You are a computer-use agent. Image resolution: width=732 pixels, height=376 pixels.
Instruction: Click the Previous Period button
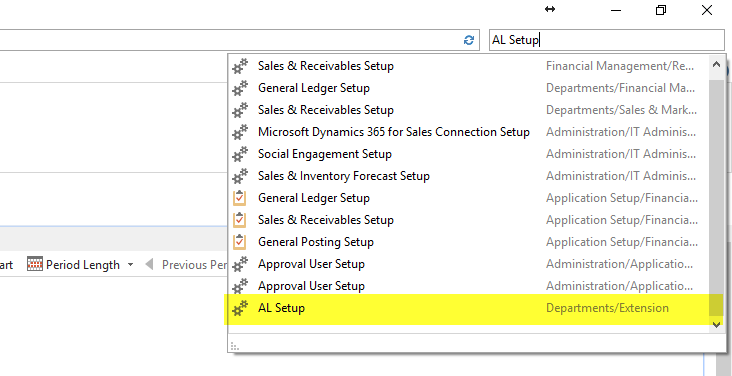(x=187, y=265)
